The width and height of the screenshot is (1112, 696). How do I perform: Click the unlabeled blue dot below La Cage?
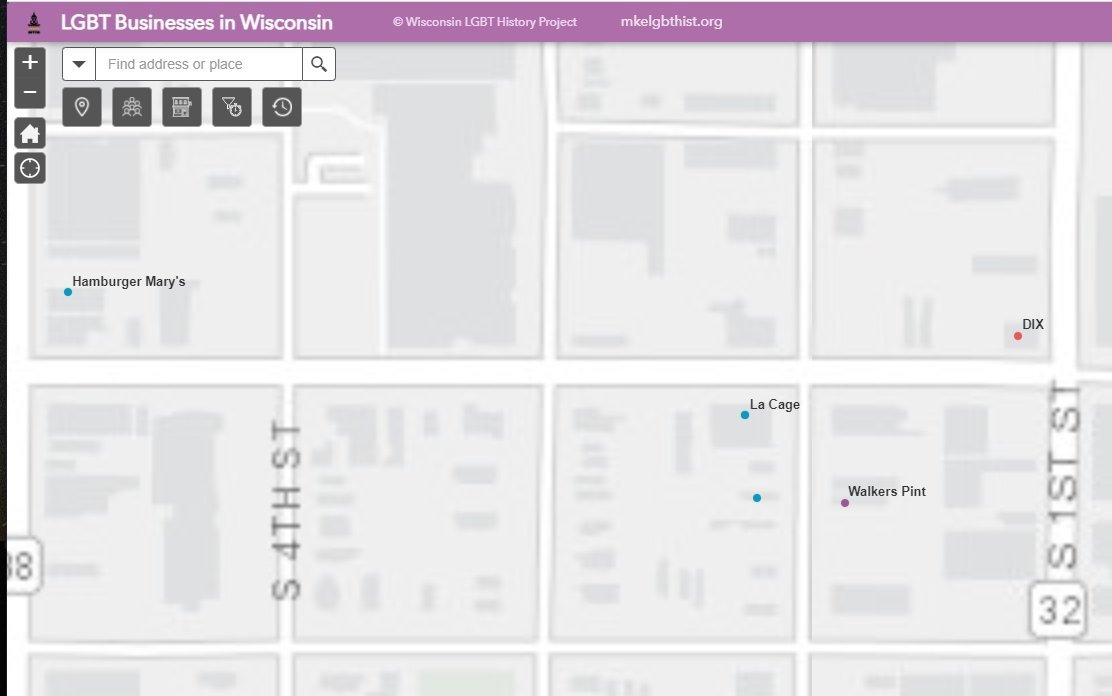(757, 498)
